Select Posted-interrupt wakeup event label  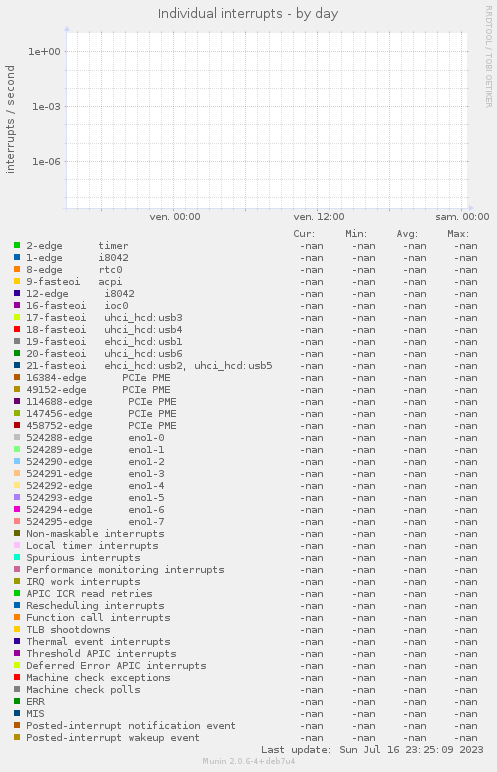113,738
